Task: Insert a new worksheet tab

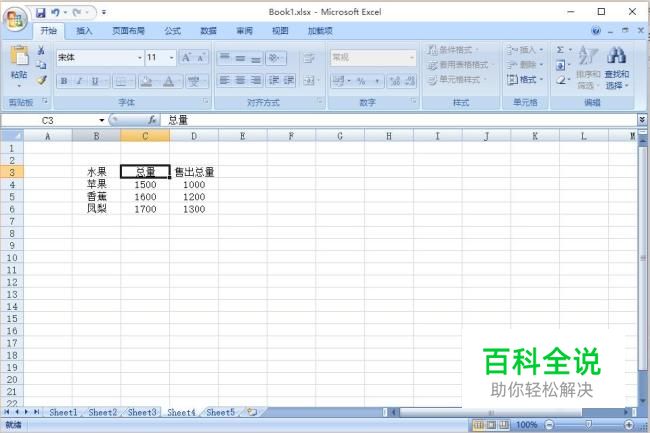Action: [x=252, y=412]
